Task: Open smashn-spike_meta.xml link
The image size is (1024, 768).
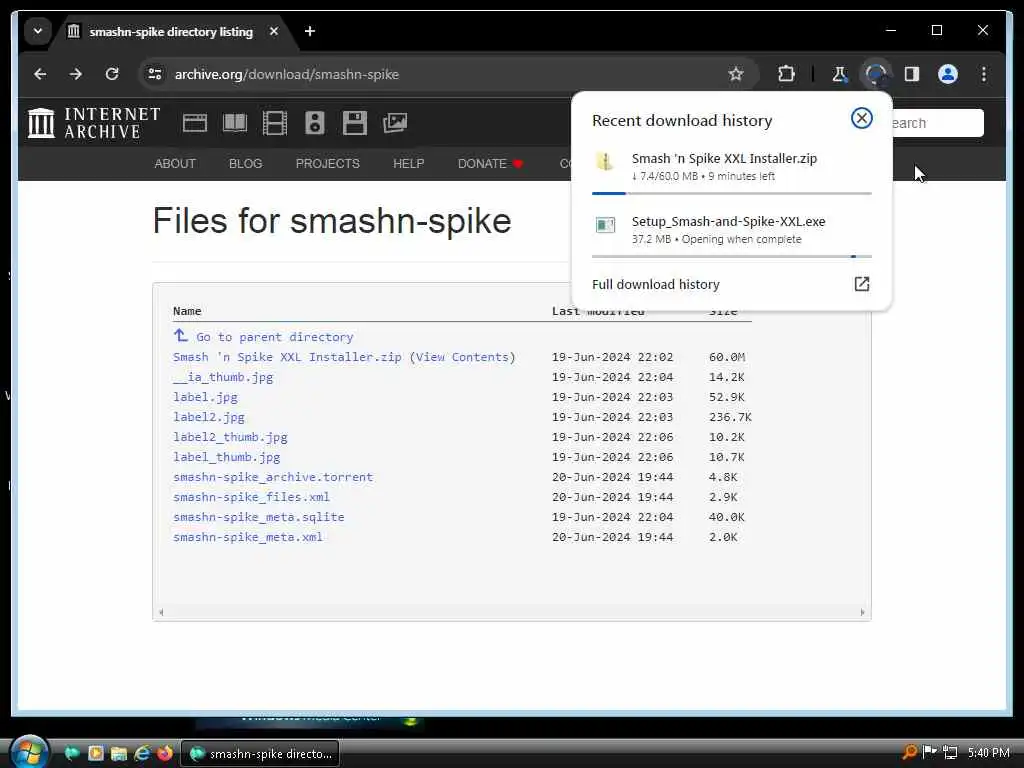Action: [248, 537]
